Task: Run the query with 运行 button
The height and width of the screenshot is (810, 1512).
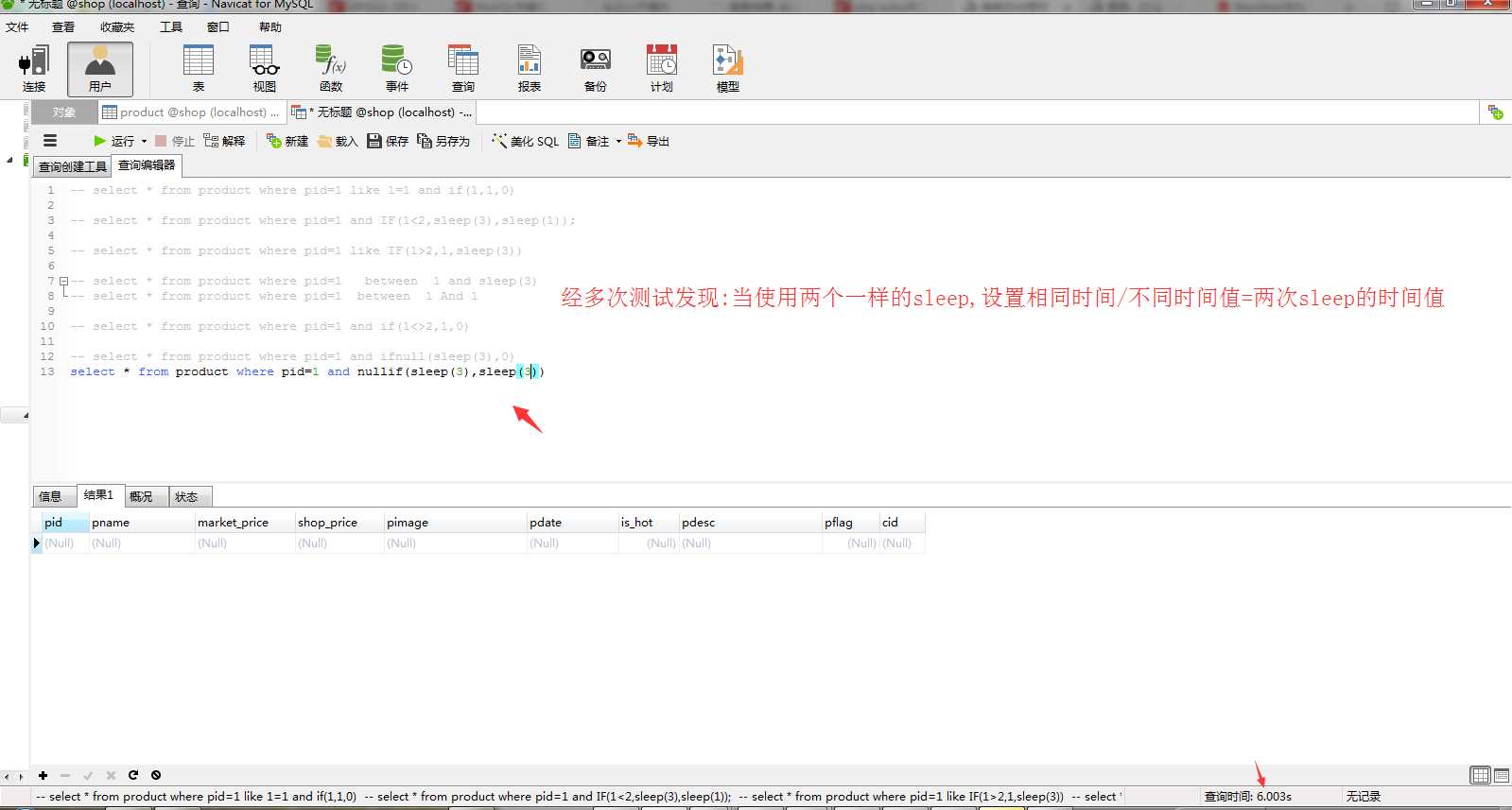Action: 113,141
